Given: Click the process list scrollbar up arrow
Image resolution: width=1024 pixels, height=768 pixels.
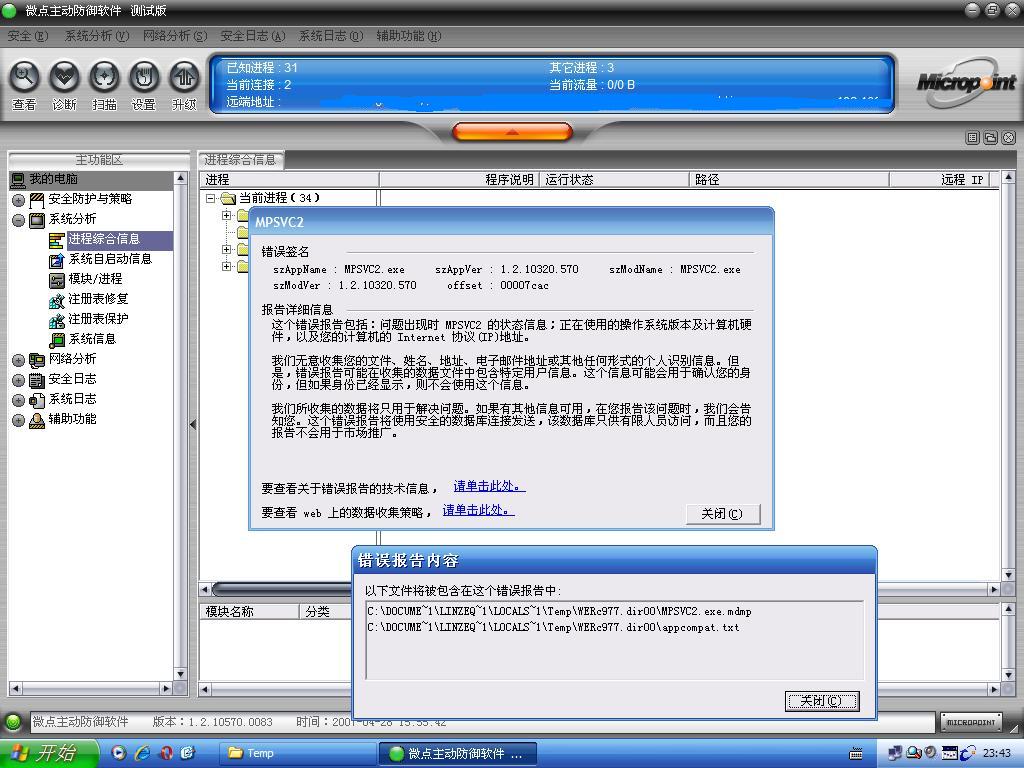Looking at the screenshot, I should click(1009, 178).
